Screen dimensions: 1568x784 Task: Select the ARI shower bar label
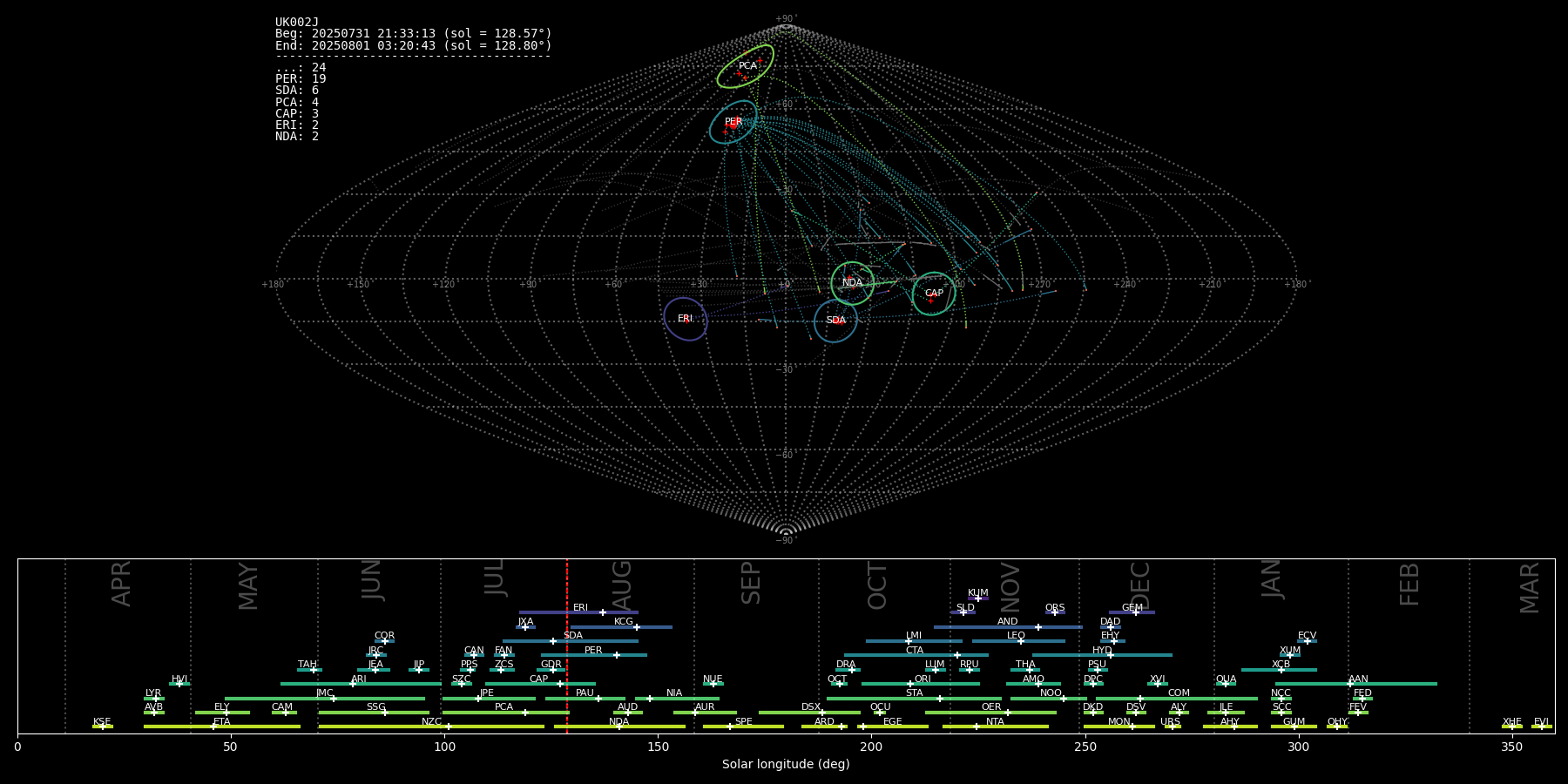click(359, 679)
